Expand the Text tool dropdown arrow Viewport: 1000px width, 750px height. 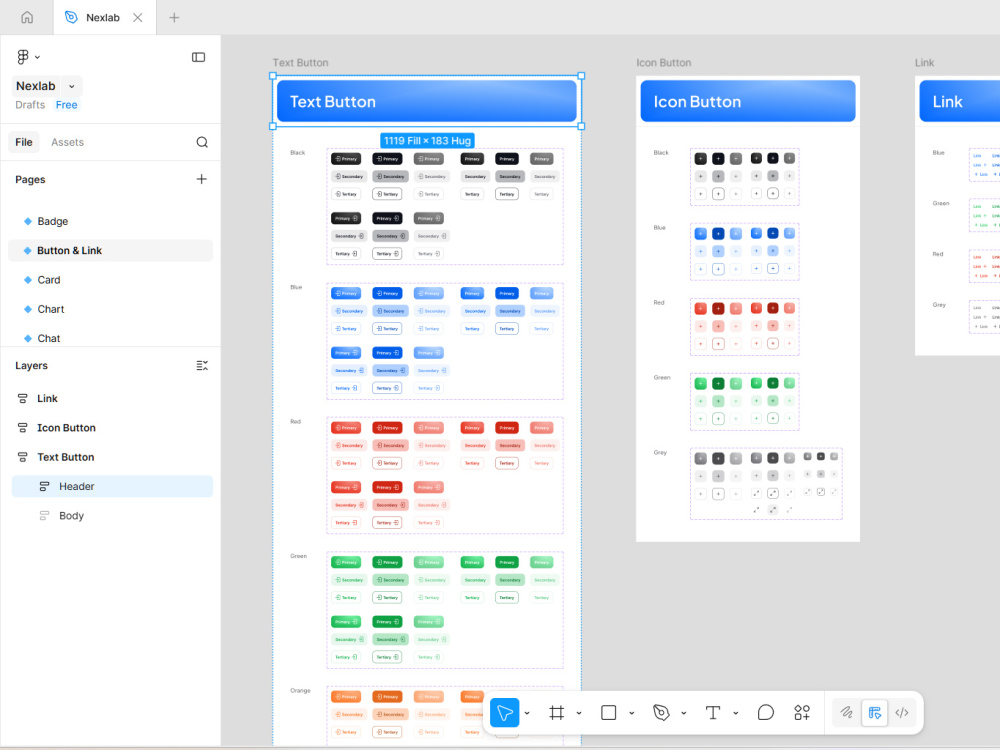point(736,713)
